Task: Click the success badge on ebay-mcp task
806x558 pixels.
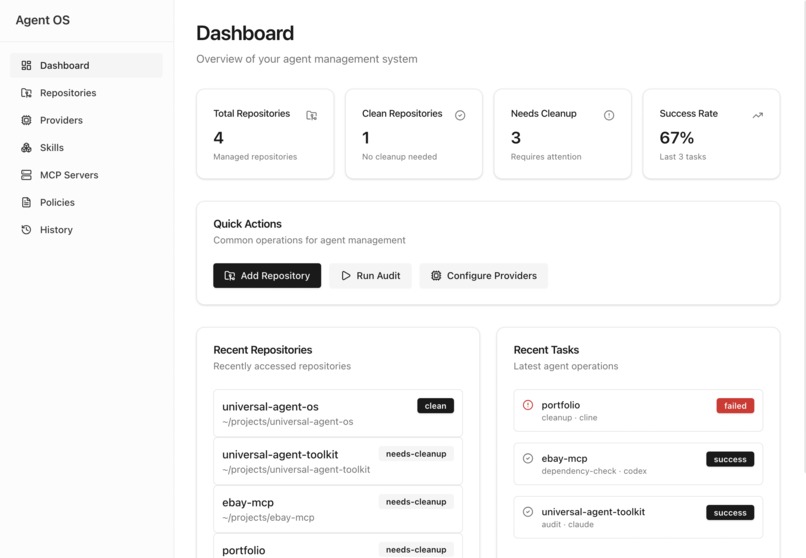Action: [x=730, y=459]
